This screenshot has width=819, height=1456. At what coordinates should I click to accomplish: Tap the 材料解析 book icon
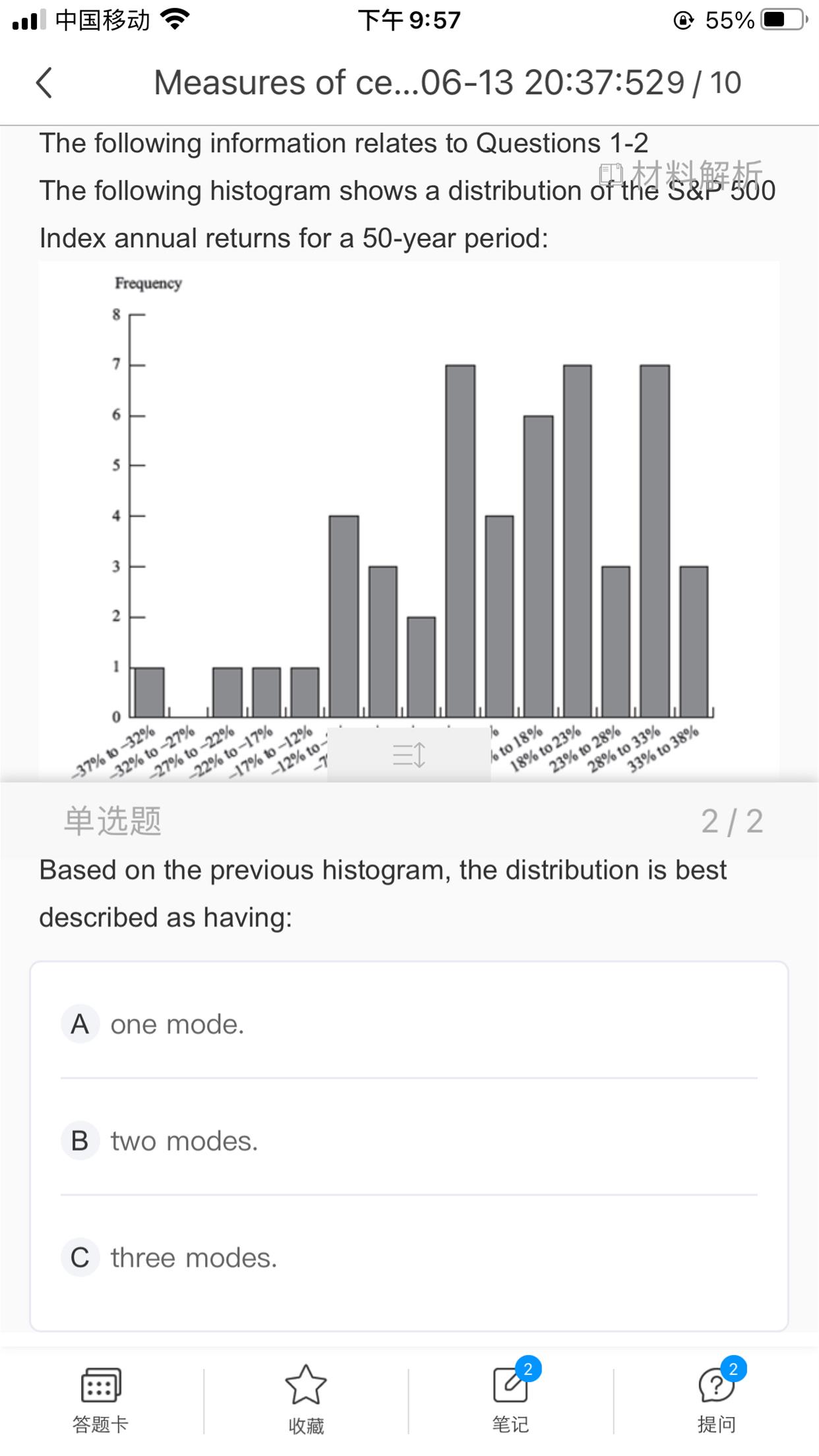point(610,175)
